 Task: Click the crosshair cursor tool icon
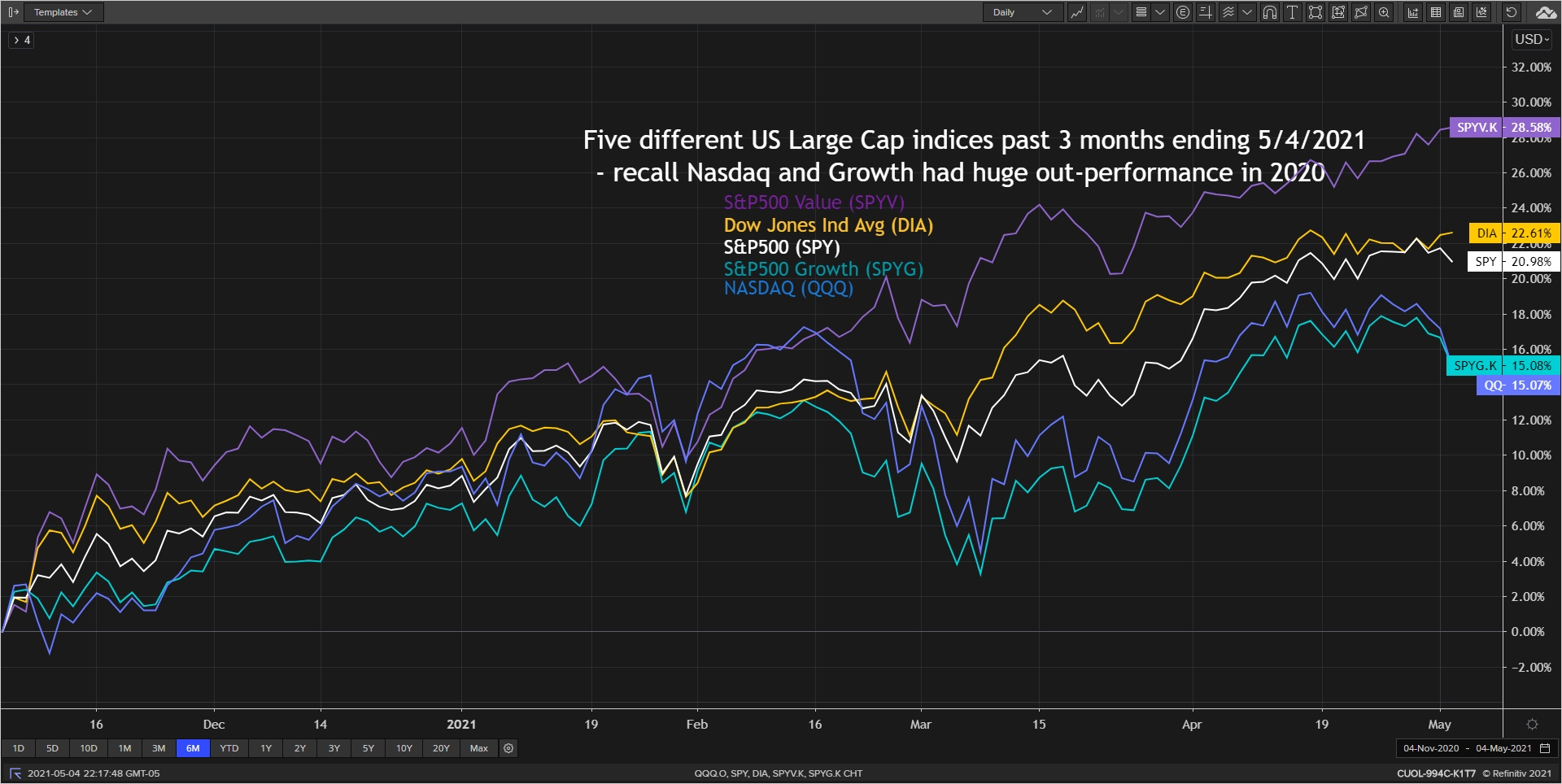(1206, 12)
